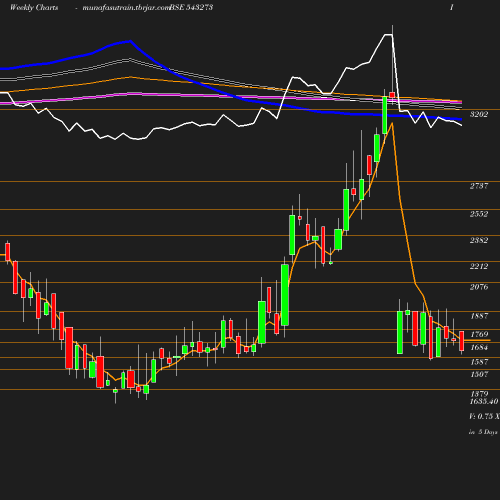This screenshot has height=500, width=500.
Task: Click the munafasutra.com watermark text at the top
Action: [126, 7]
